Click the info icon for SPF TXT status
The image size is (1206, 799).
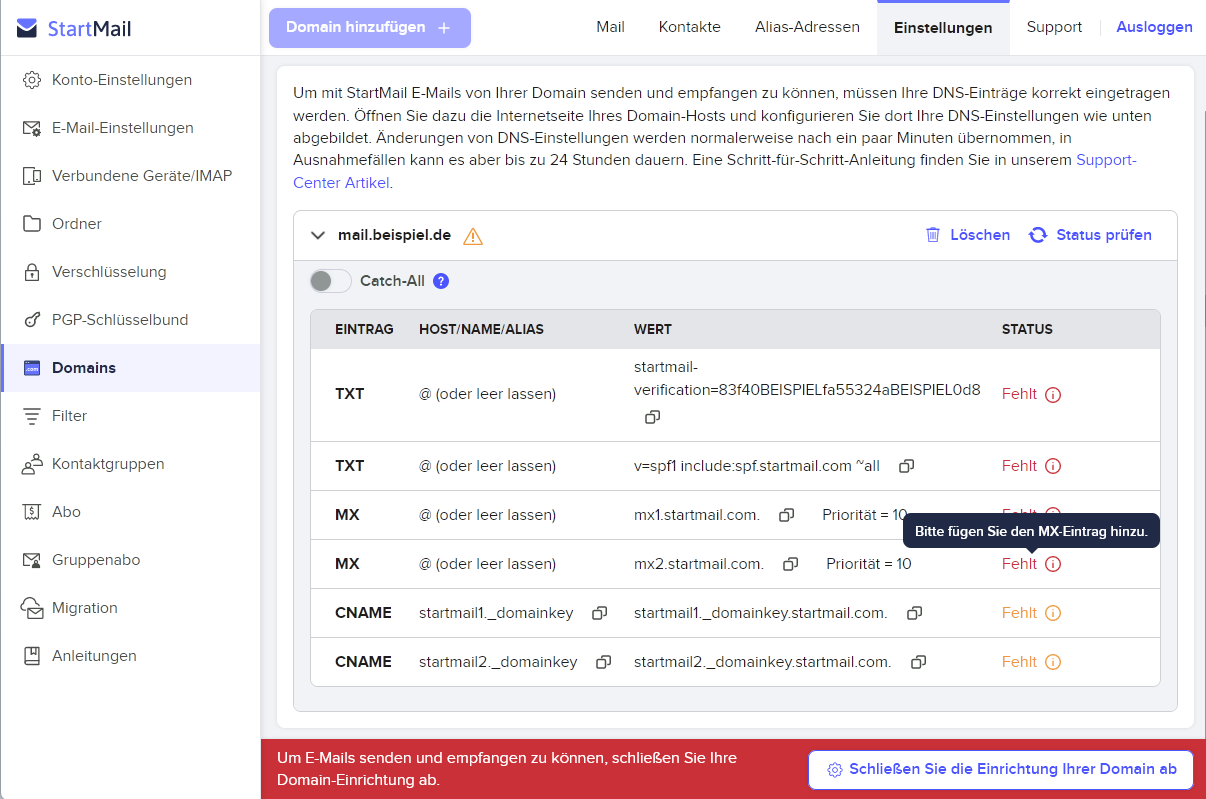[x=1053, y=466]
